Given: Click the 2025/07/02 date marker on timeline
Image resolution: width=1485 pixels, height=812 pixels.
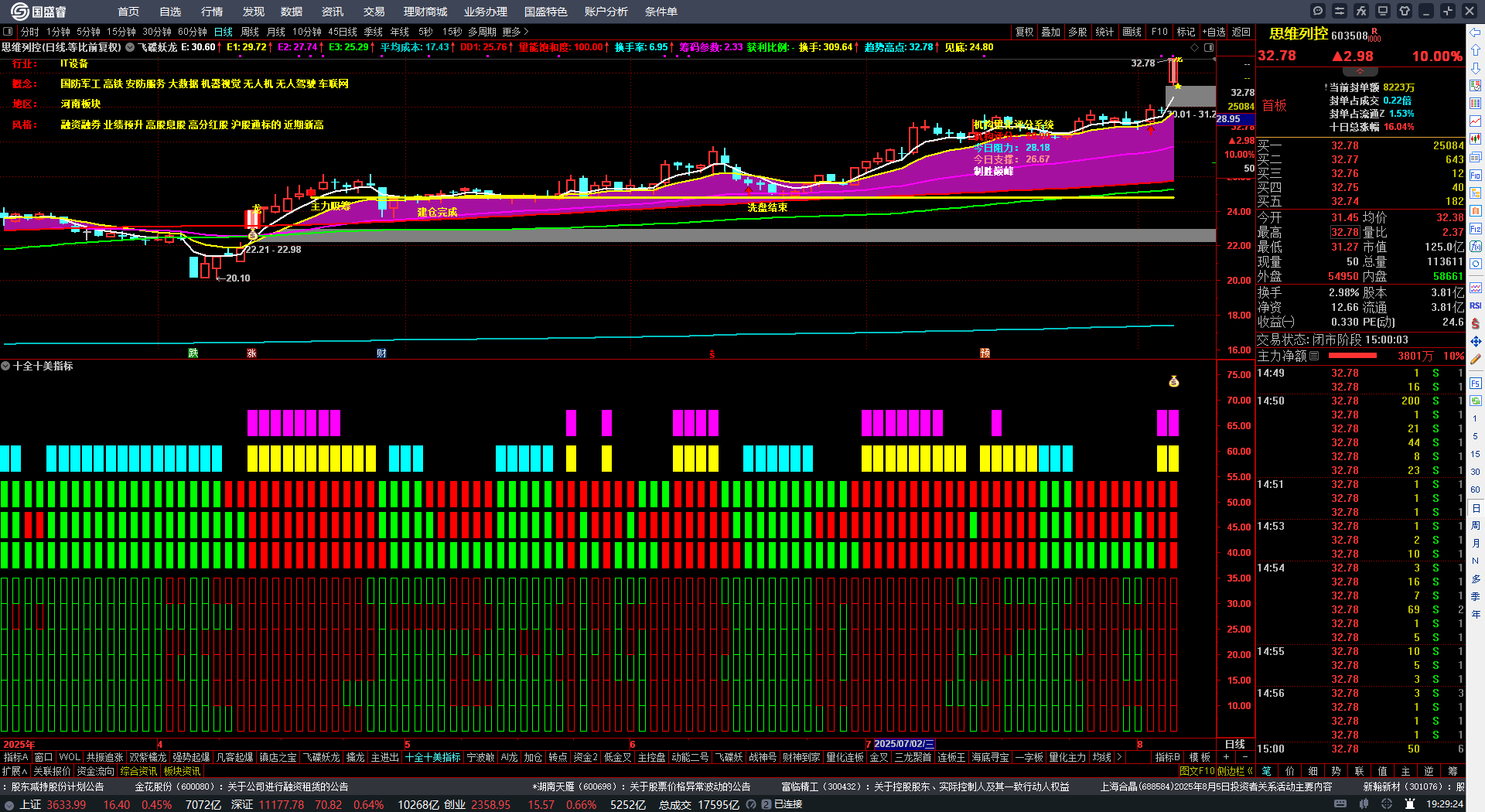Looking at the screenshot, I should tap(903, 744).
